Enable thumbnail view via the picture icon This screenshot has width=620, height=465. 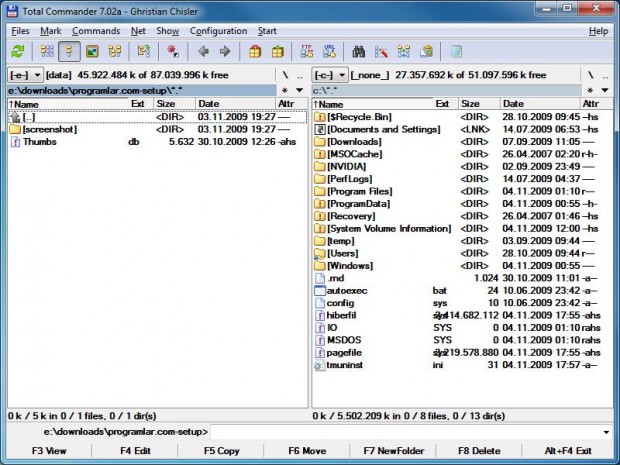(92, 51)
